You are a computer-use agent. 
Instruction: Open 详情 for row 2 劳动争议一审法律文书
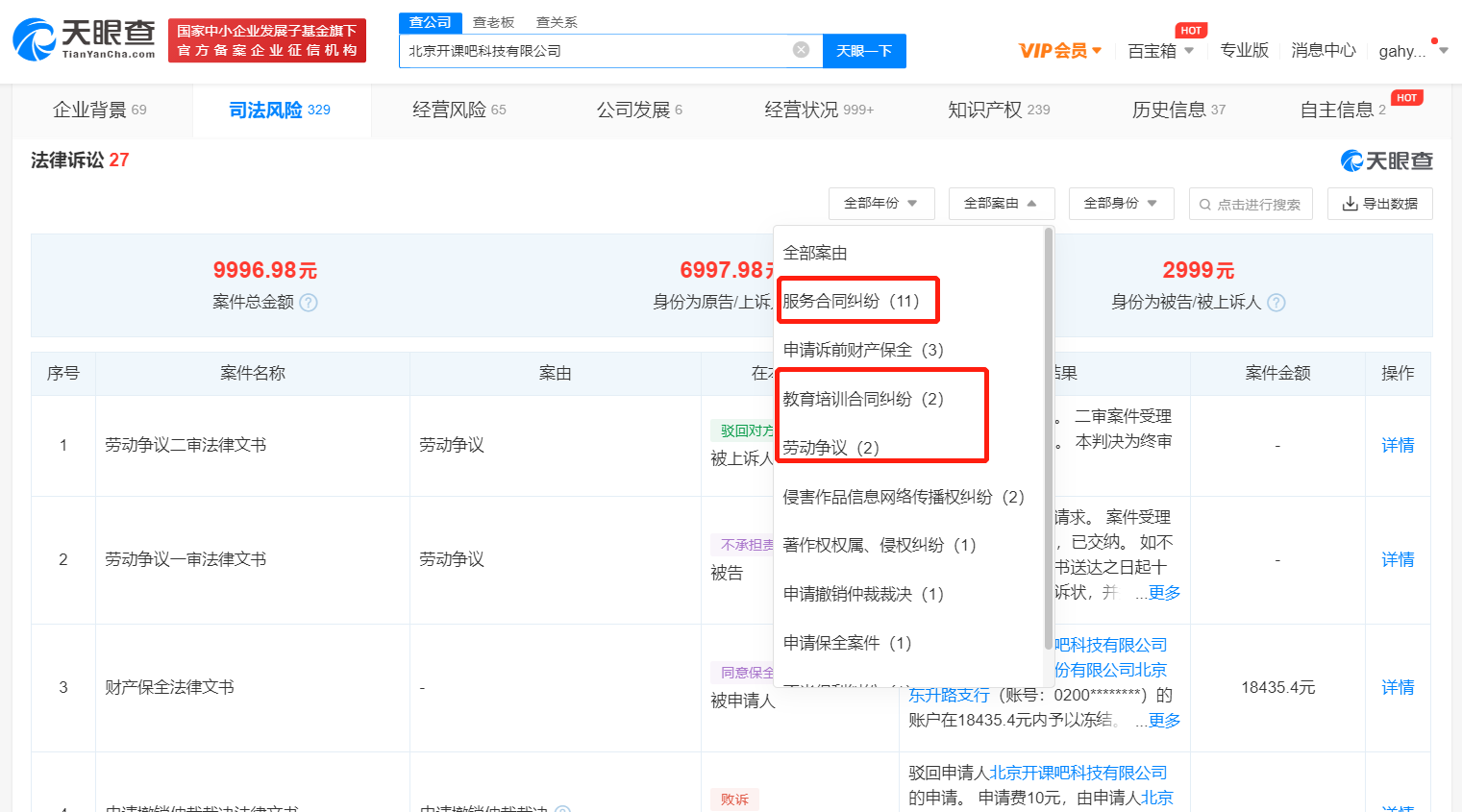click(x=1398, y=559)
